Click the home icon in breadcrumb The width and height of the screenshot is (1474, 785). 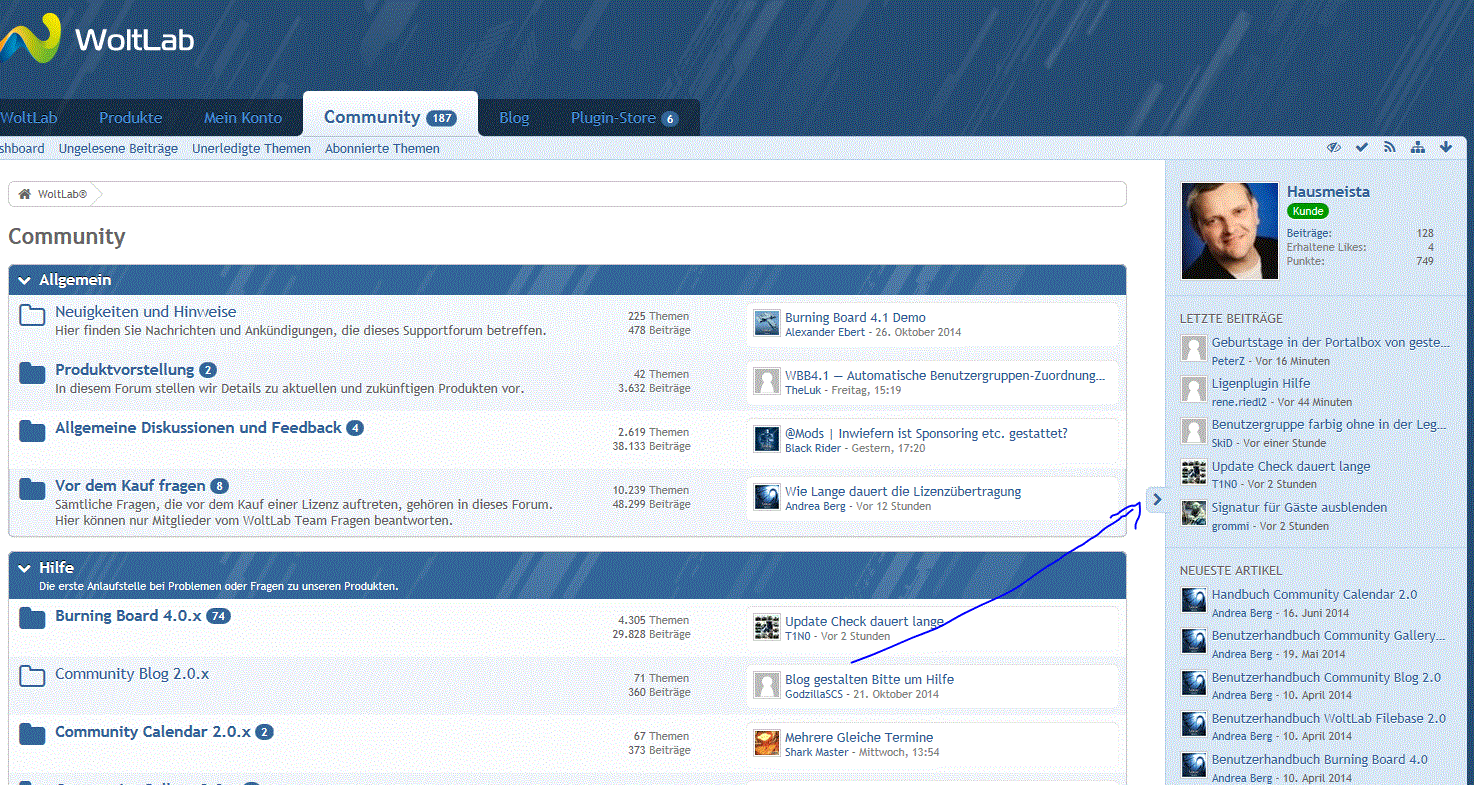tap(25, 194)
